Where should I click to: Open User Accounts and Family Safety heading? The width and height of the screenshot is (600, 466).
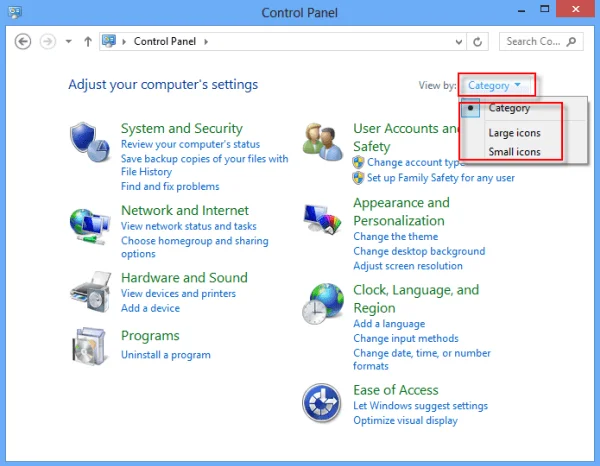pos(406,137)
